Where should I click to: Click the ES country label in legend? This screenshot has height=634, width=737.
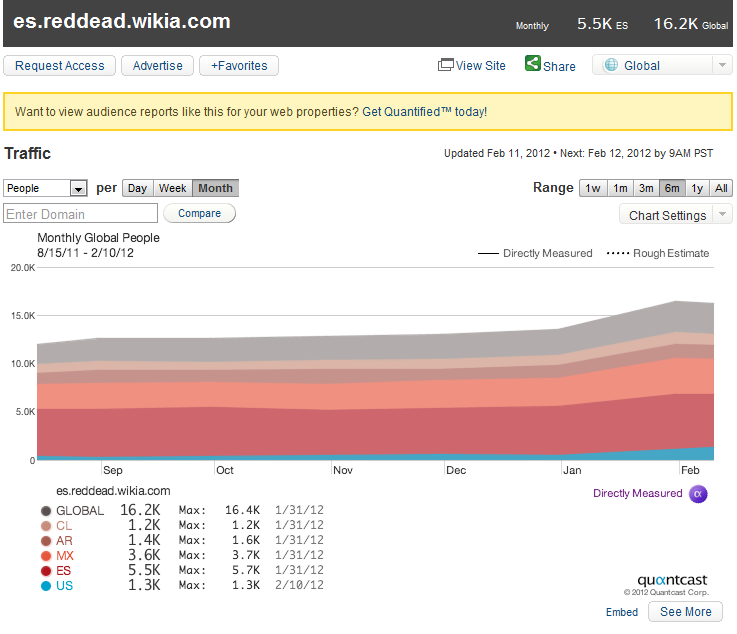[63, 571]
